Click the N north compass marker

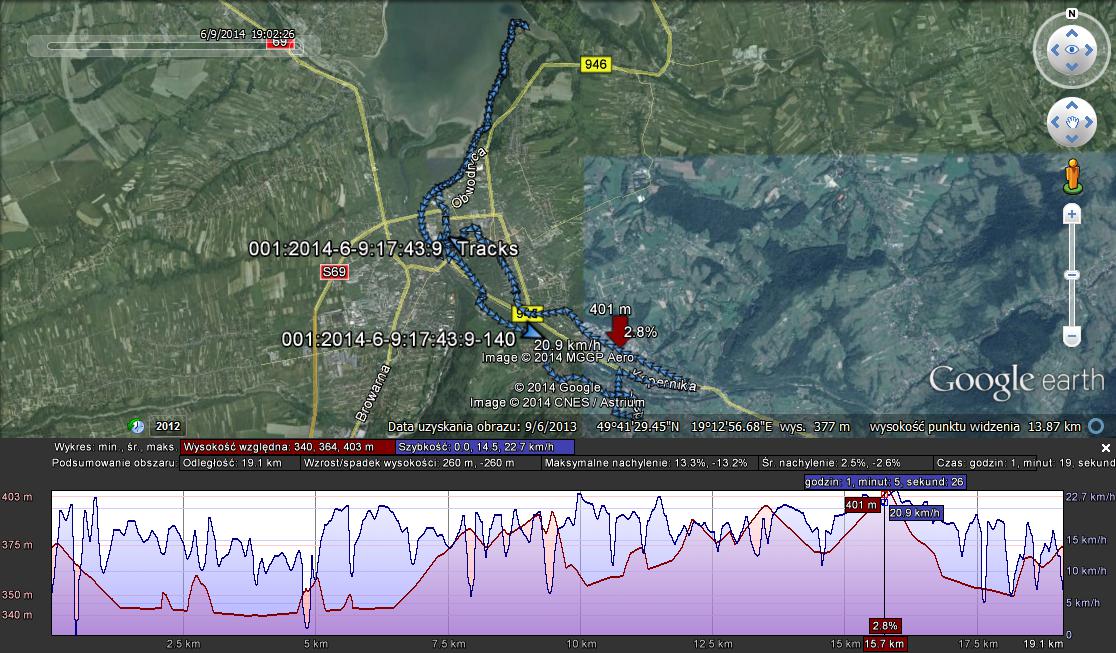[x=1071, y=14]
